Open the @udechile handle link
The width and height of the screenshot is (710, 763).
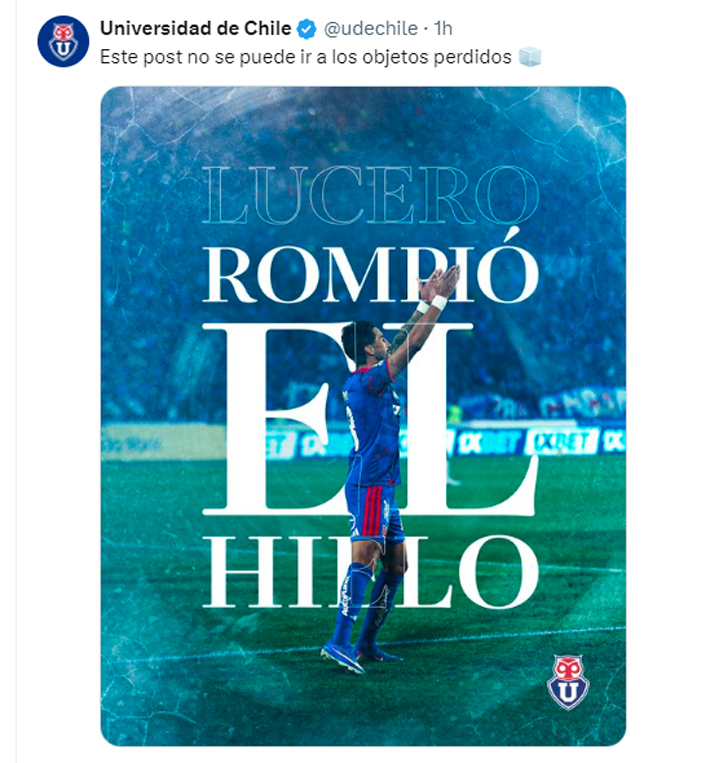(x=371, y=28)
